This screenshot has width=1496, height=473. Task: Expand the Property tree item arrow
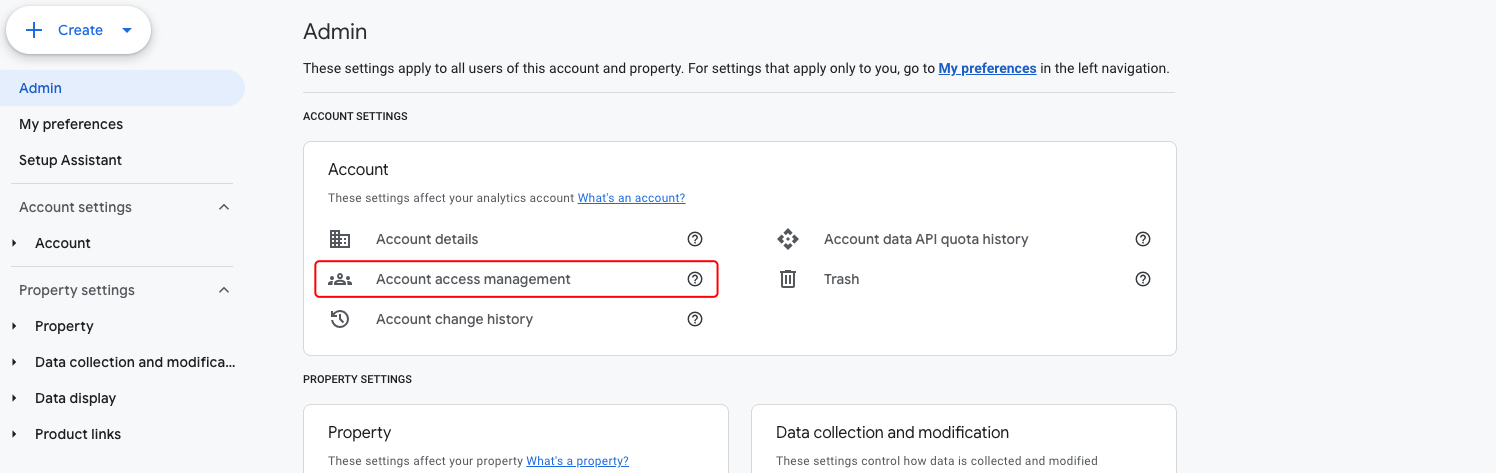[14, 326]
